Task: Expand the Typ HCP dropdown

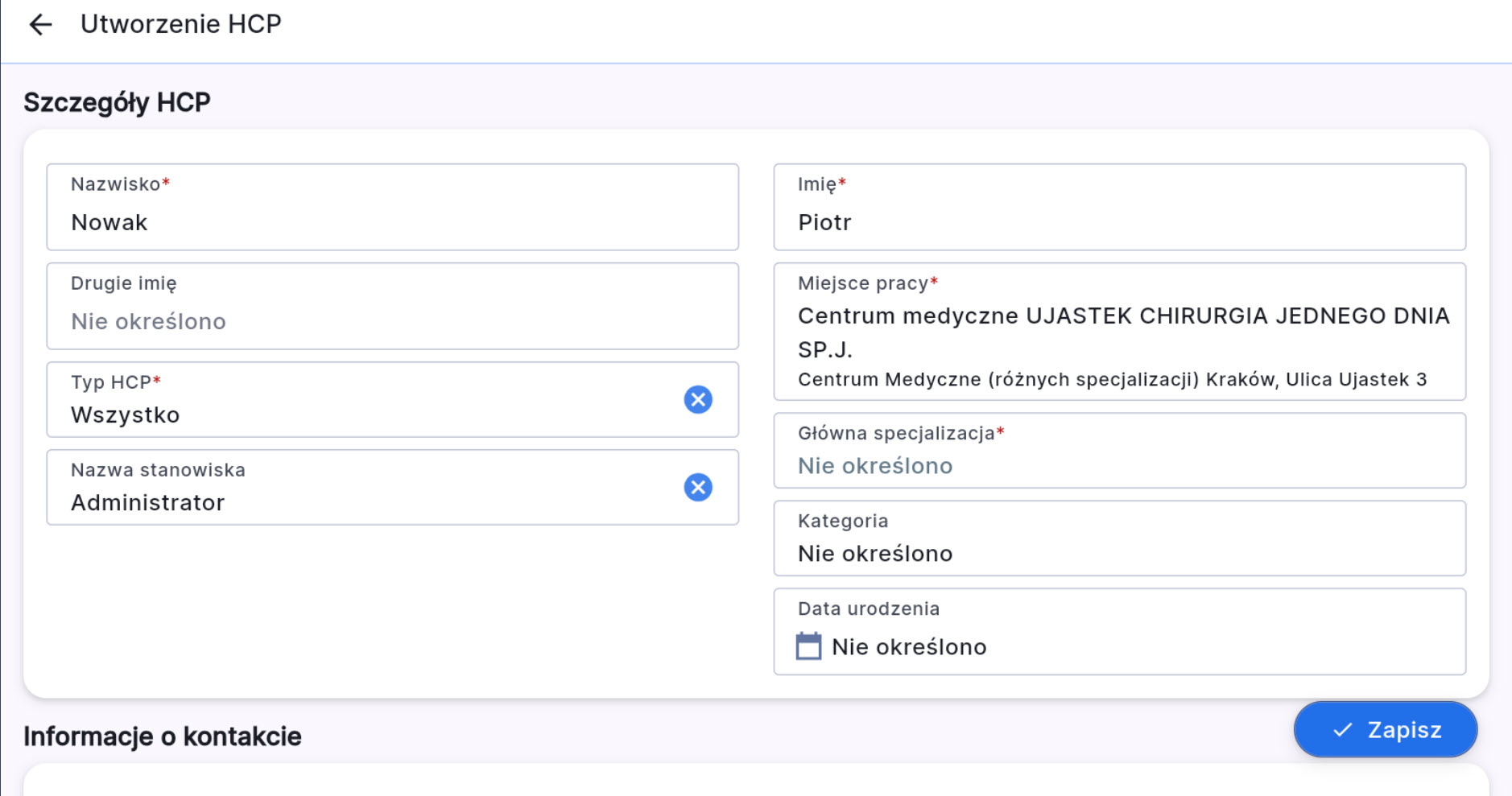Action: pyautogui.click(x=362, y=414)
